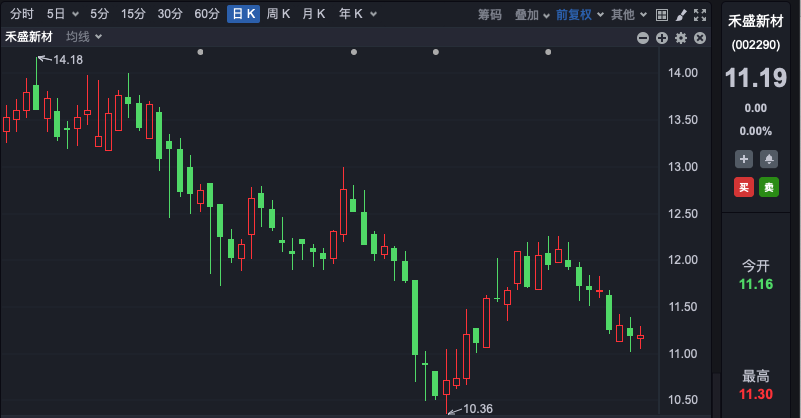This screenshot has width=801, height=418.
Task: Switch to the 分时 intraday view
Action: [21, 14]
